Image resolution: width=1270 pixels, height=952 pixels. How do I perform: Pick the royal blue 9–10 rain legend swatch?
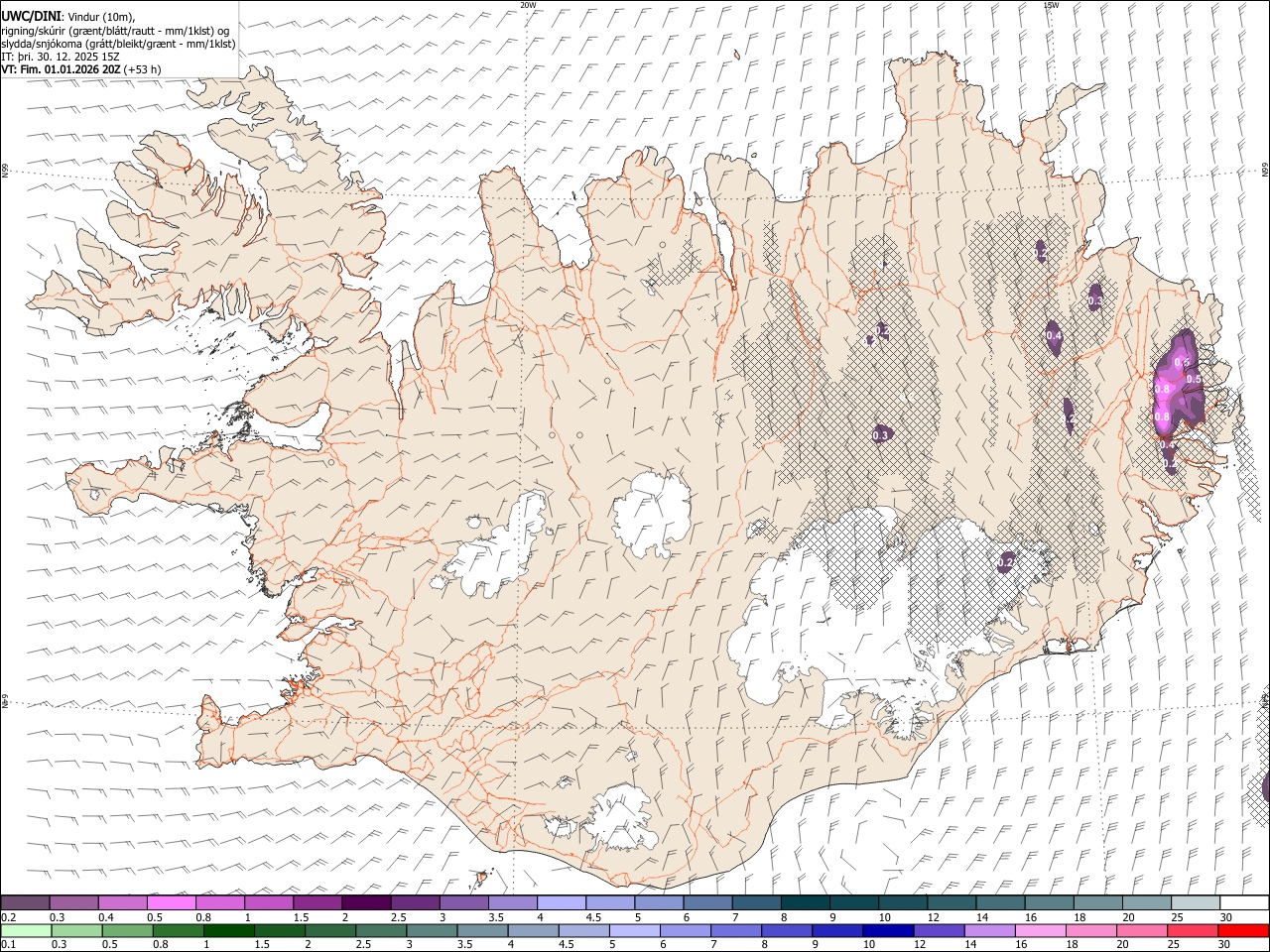click(836, 930)
